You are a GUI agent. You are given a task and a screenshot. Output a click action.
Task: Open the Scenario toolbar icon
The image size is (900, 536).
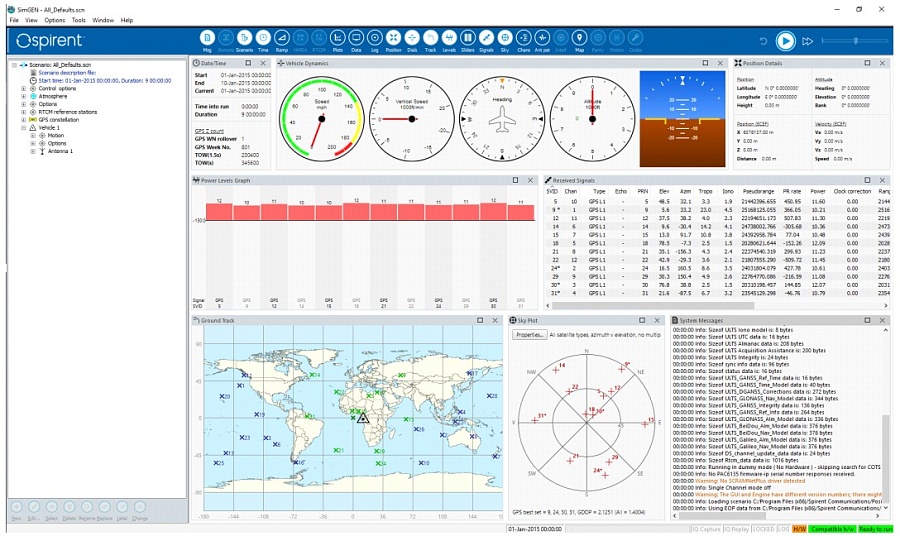point(244,39)
